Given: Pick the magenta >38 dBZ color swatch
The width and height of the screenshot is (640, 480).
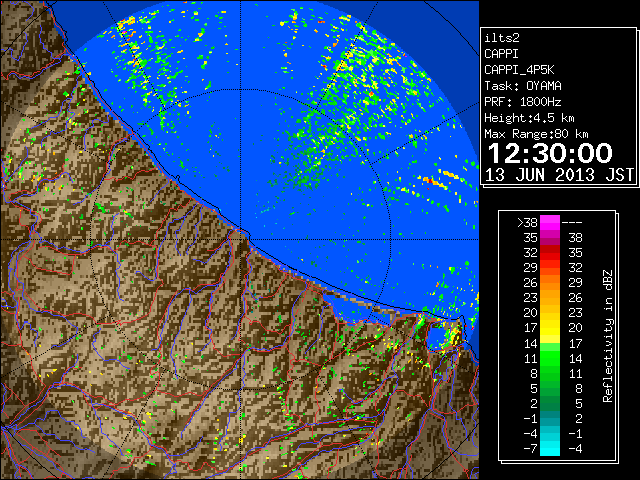Looking at the screenshot, I should point(550,223).
